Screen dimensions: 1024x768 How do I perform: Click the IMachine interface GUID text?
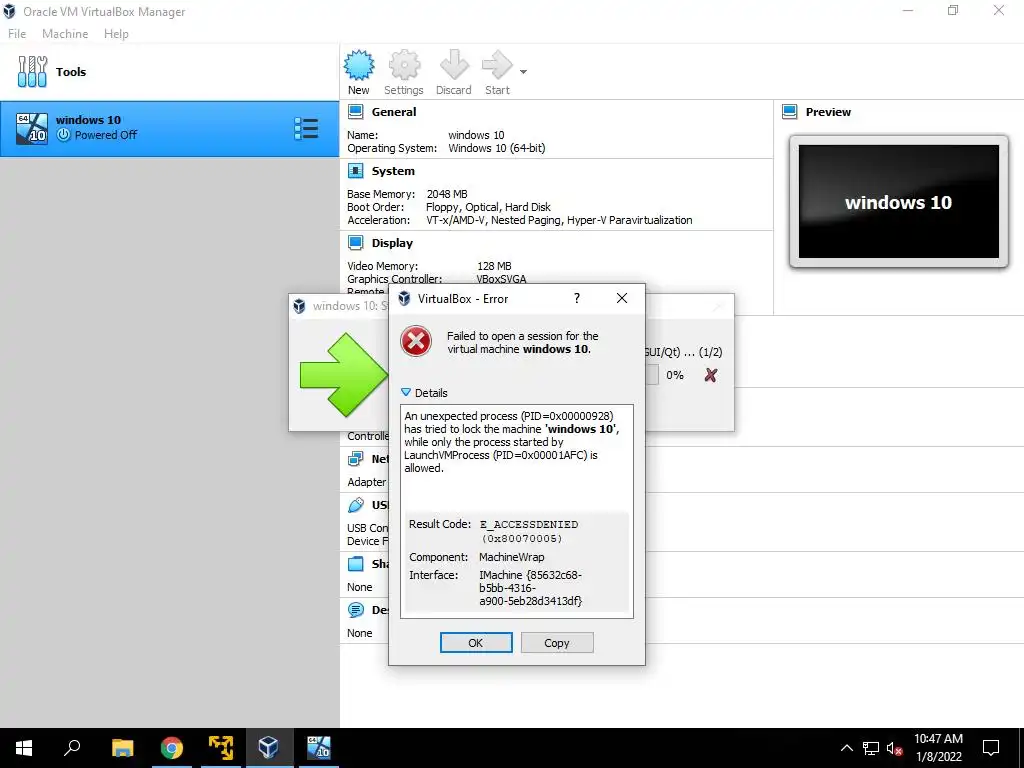(530, 588)
